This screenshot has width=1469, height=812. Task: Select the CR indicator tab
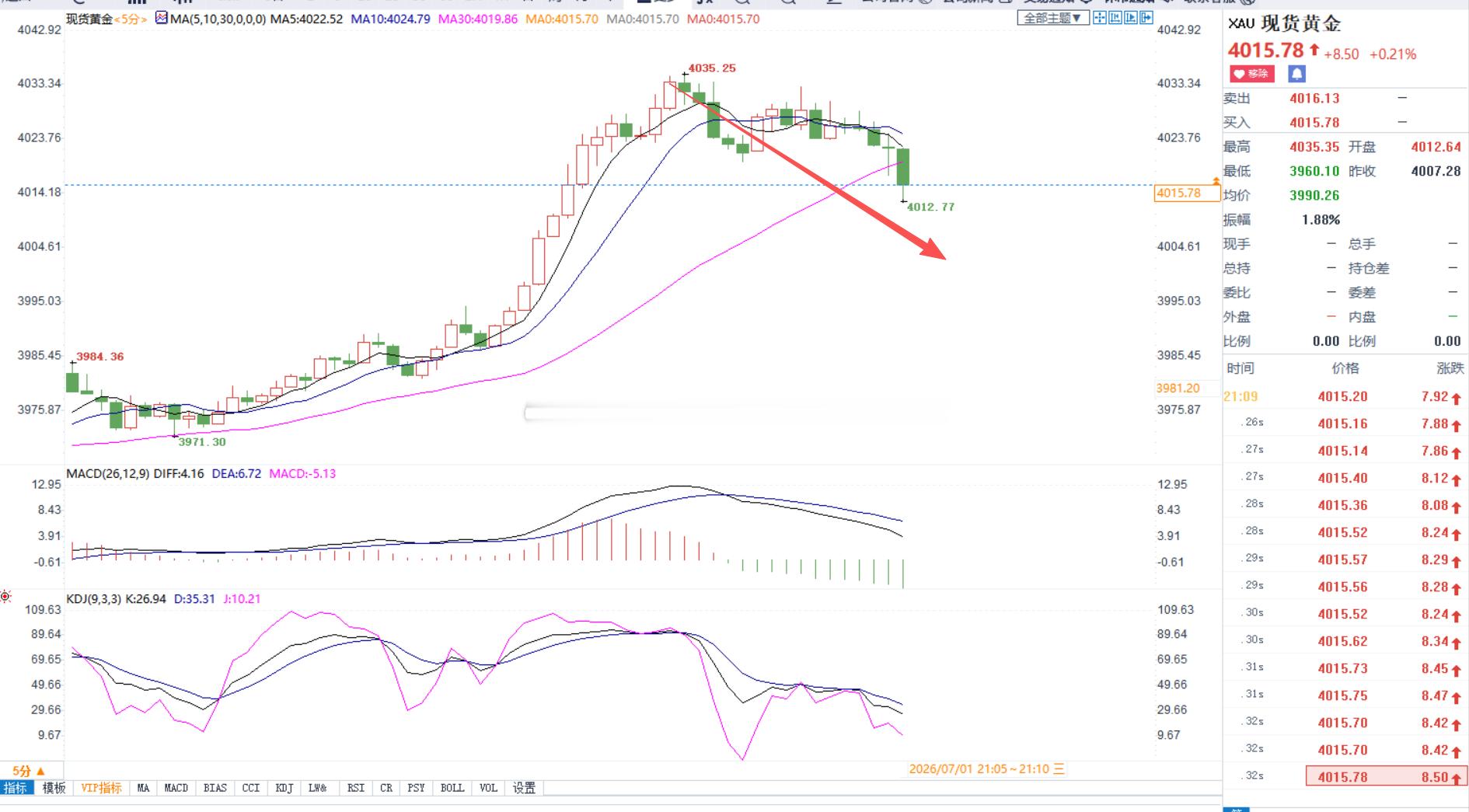[x=386, y=788]
